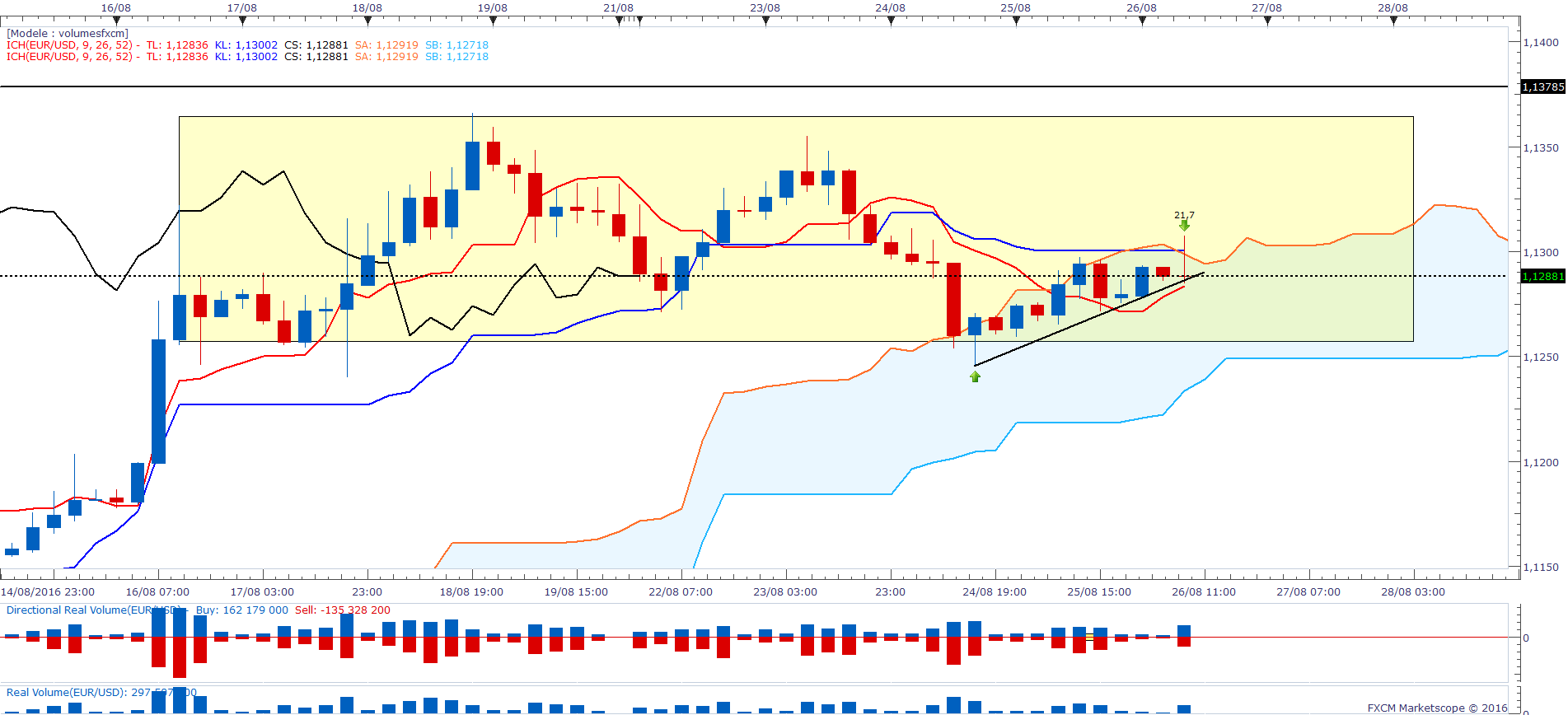Viewport: 1568px width, 715px height.
Task: Select the 1,13785 horizontal line price tag
Action: [x=1542, y=86]
